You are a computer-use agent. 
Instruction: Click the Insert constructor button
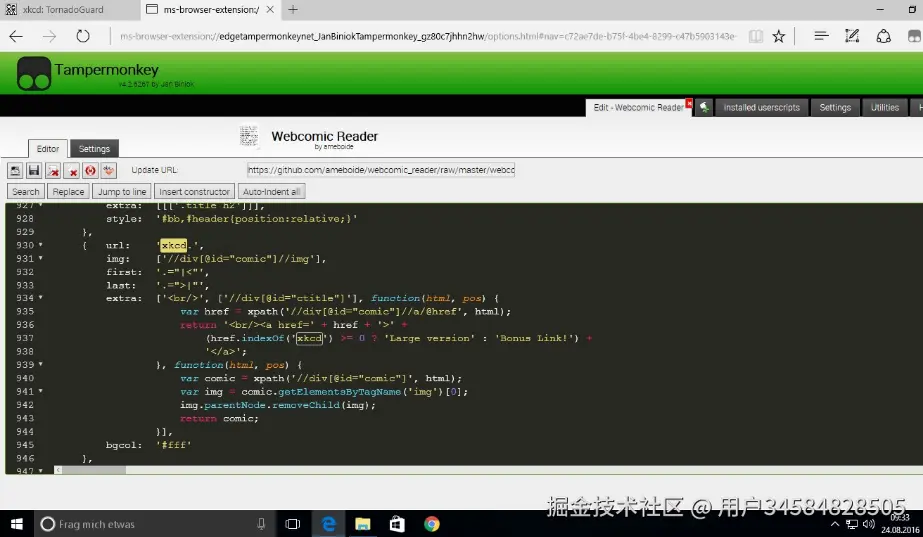point(194,192)
